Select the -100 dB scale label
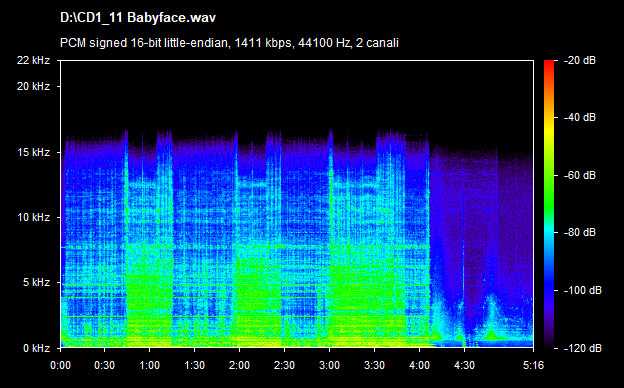Image resolution: width=624 pixels, height=388 pixels. pyautogui.click(x=583, y=291)
